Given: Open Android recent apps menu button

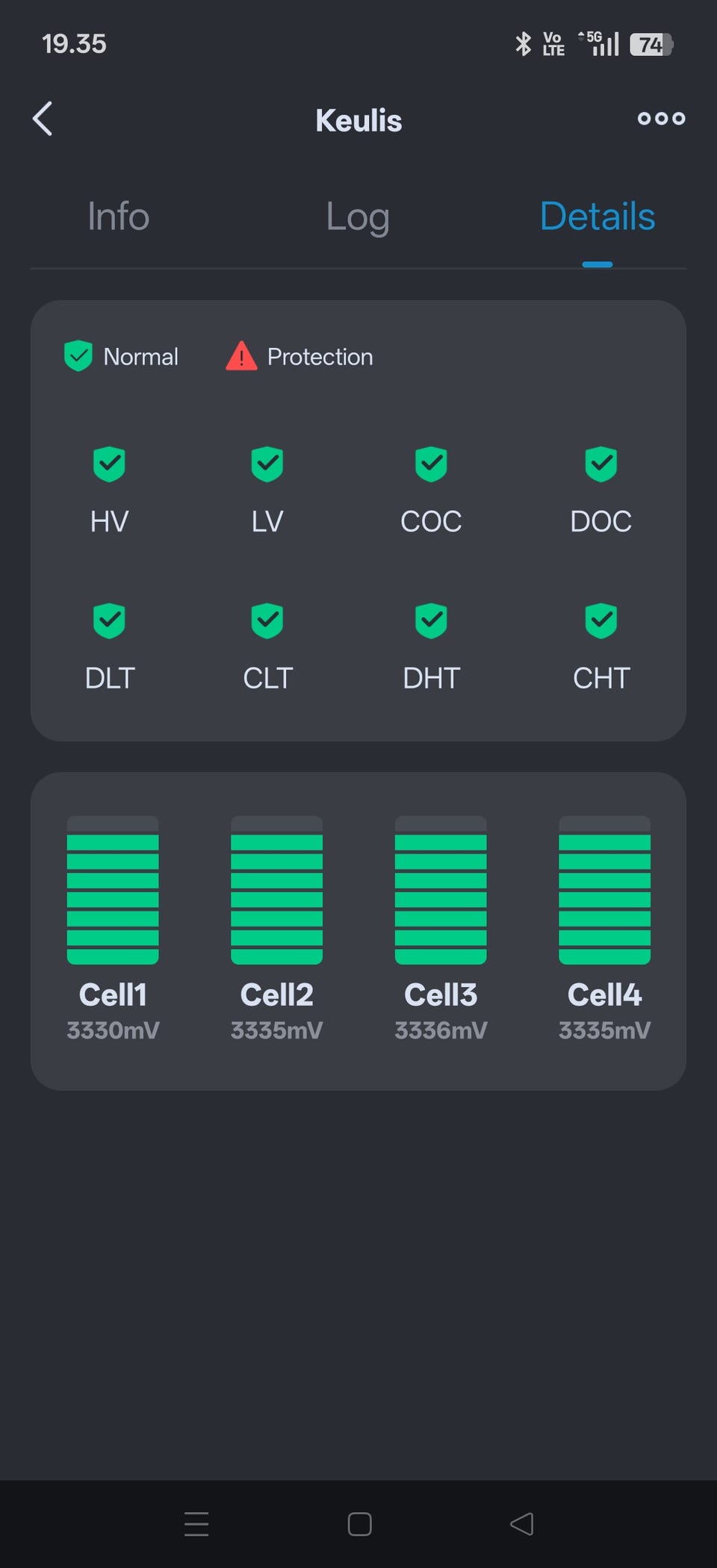Looking at the screenshot, I should point(196,1524).
